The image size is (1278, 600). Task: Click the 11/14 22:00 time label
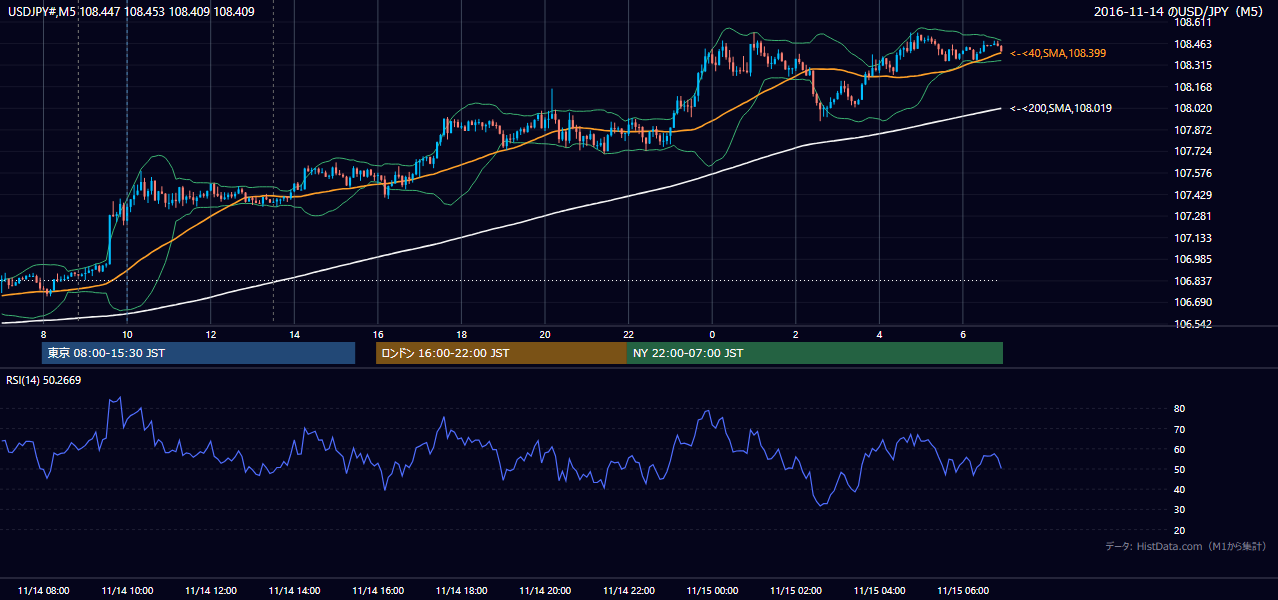pos(628,591)
